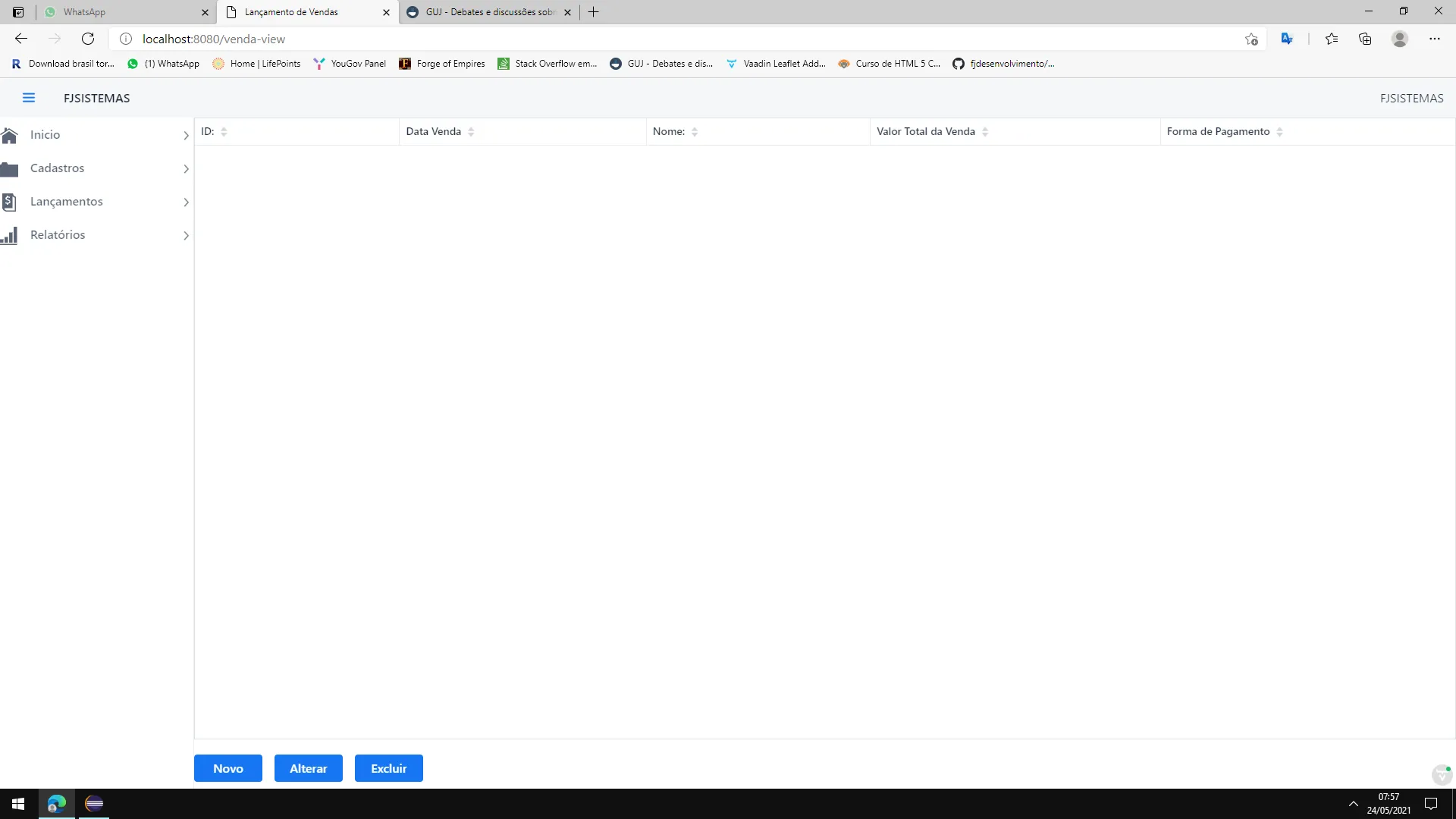Open browser Collections icon
This screenshot has width=1456, height=819.
coord(1365,39)
